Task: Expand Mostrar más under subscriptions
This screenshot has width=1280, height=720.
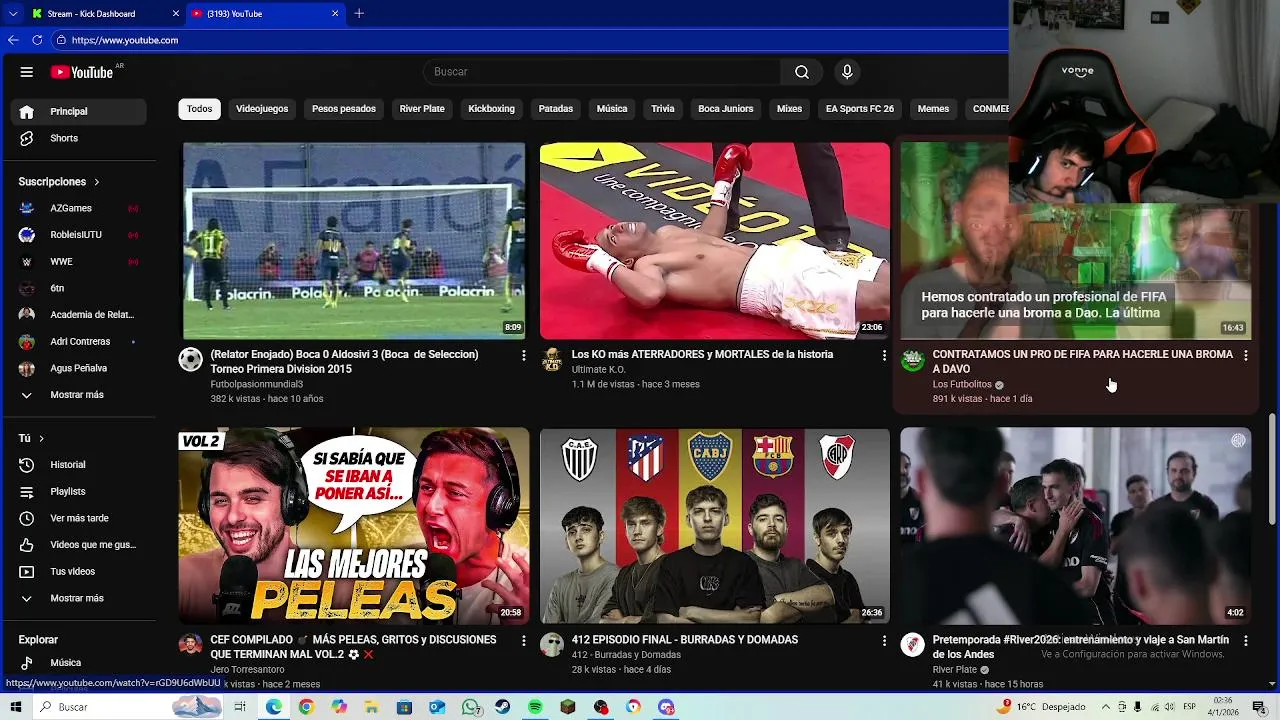Action: [78, 395]
